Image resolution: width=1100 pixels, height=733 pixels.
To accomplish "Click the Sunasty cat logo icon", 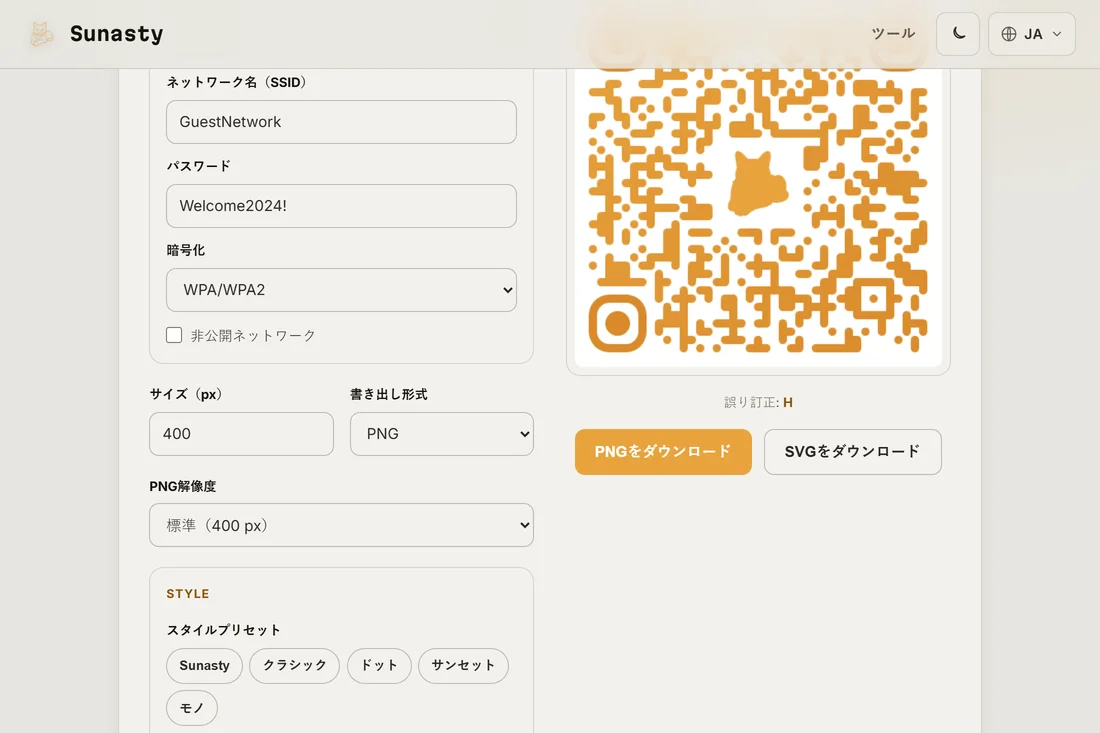I will click(x=41, y=34).
